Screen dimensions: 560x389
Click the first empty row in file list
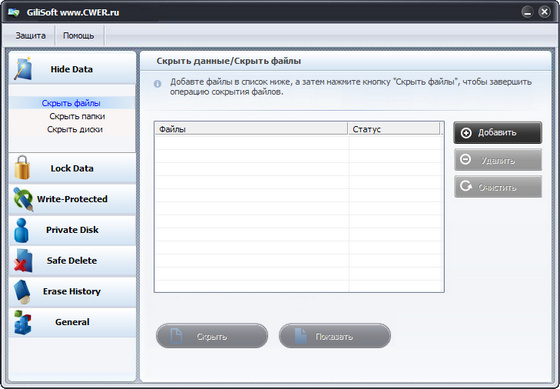pos(299,143)
